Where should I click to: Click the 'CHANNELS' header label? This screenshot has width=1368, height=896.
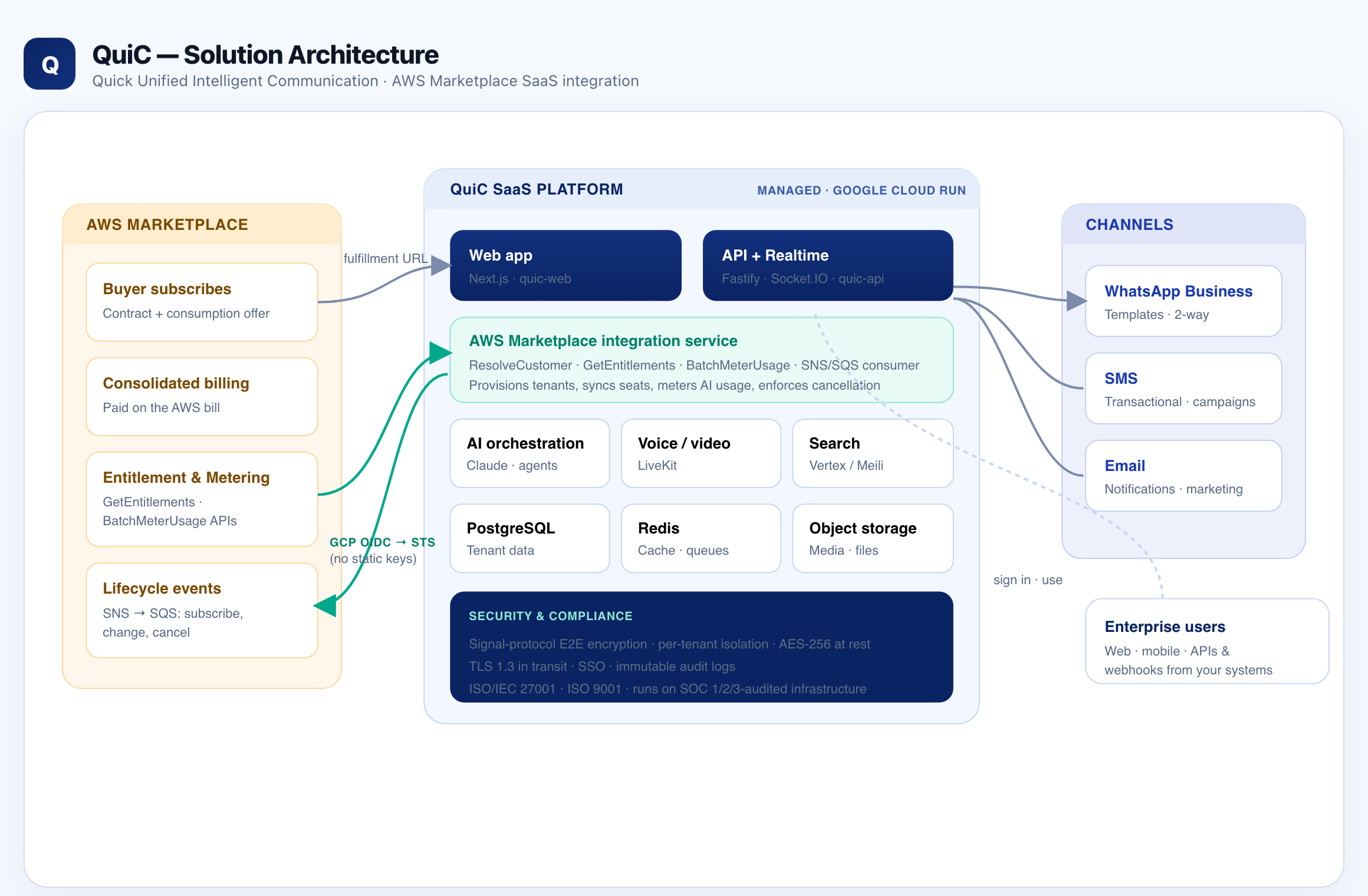(1130, 225)
